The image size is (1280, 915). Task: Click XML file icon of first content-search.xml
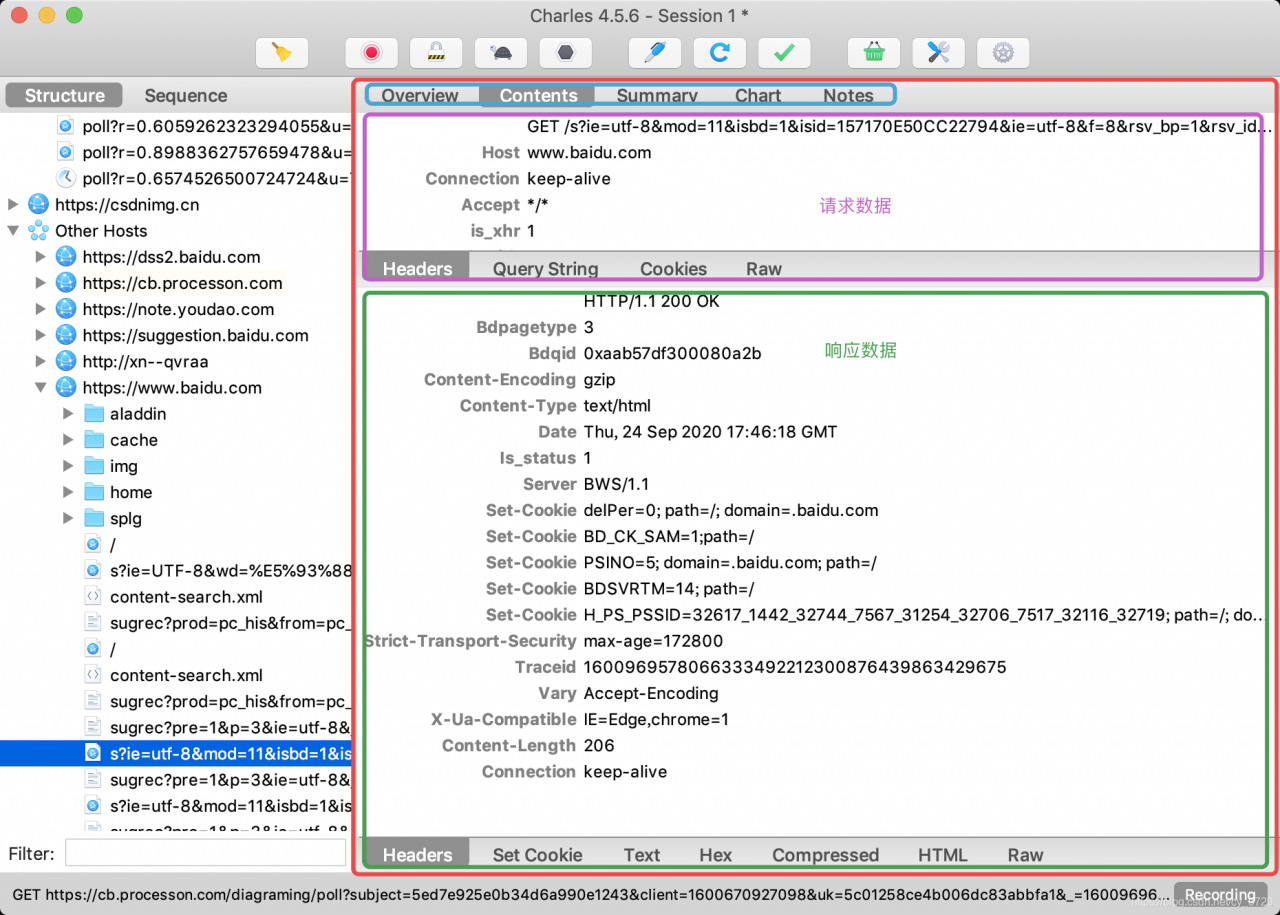click(x=92, y=597)
